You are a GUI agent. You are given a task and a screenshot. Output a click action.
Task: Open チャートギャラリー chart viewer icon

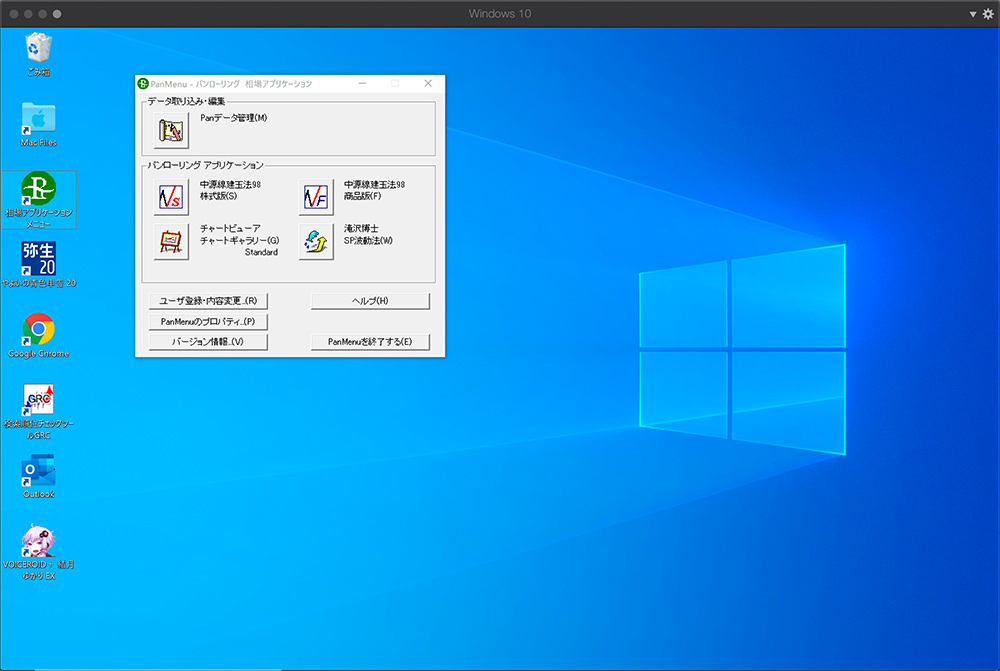point(171,241)
